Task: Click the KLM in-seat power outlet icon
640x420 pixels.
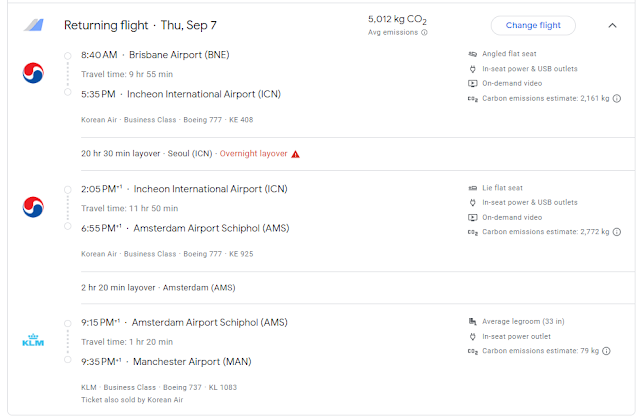Action: pyautogui.click(x=472, y=336)
